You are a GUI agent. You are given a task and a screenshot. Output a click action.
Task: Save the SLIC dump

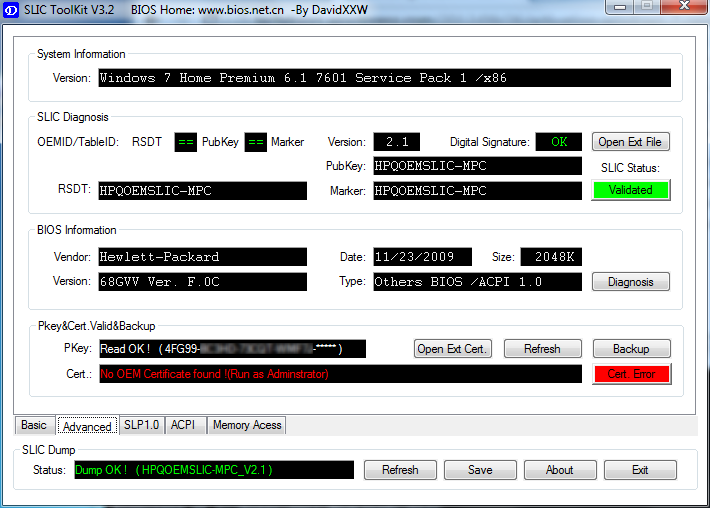tap(480, 470)
